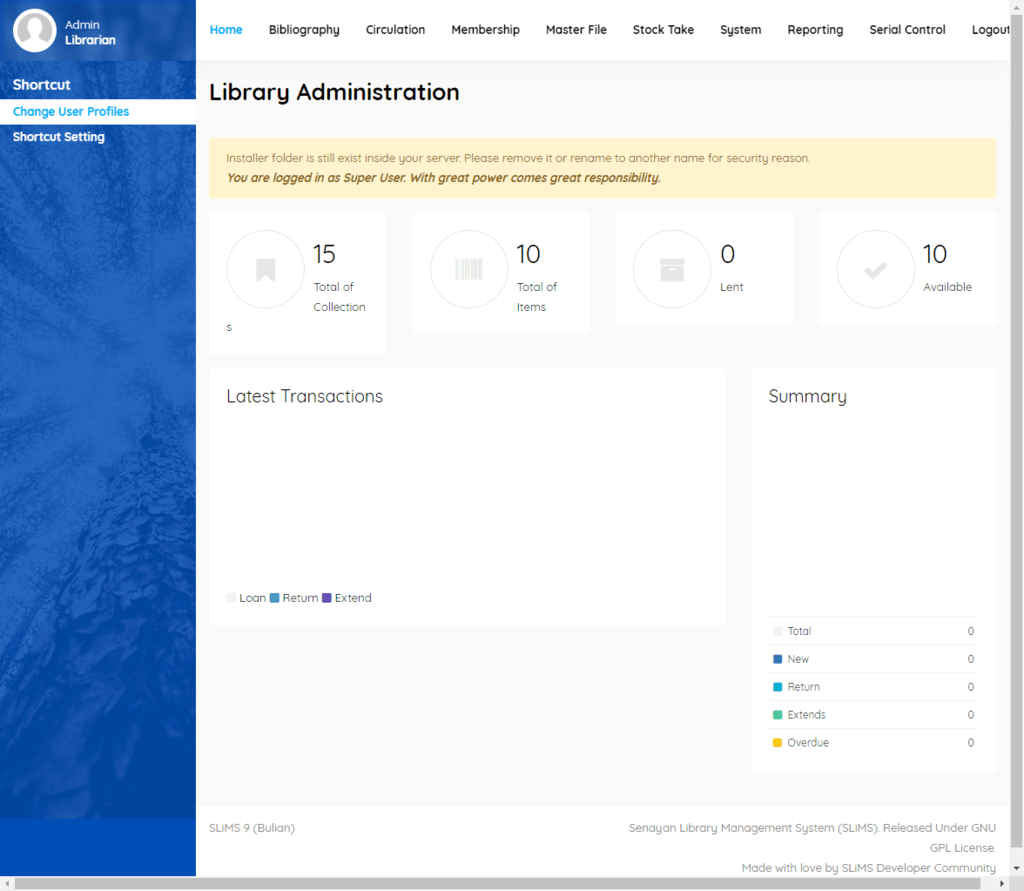Navigate to the System menu

coord(740,30)
